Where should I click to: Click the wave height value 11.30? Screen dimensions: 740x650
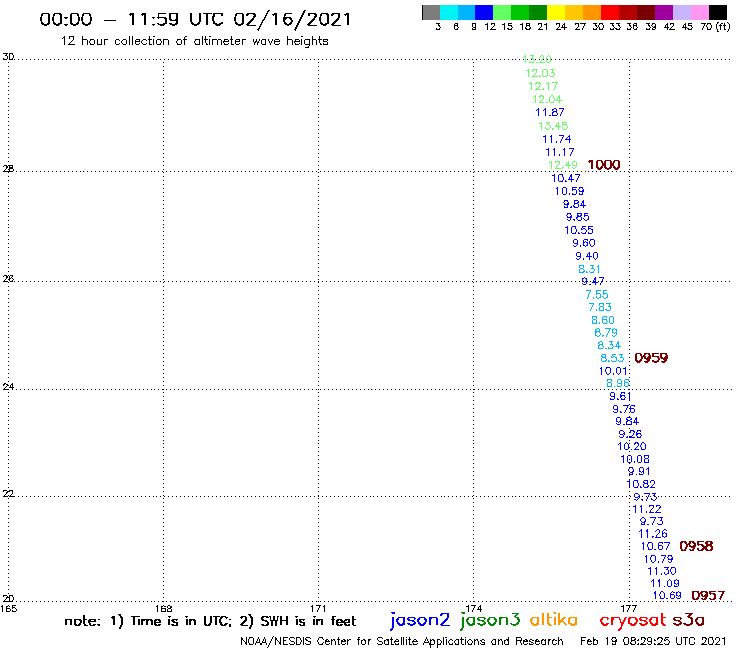pos(662,571)
